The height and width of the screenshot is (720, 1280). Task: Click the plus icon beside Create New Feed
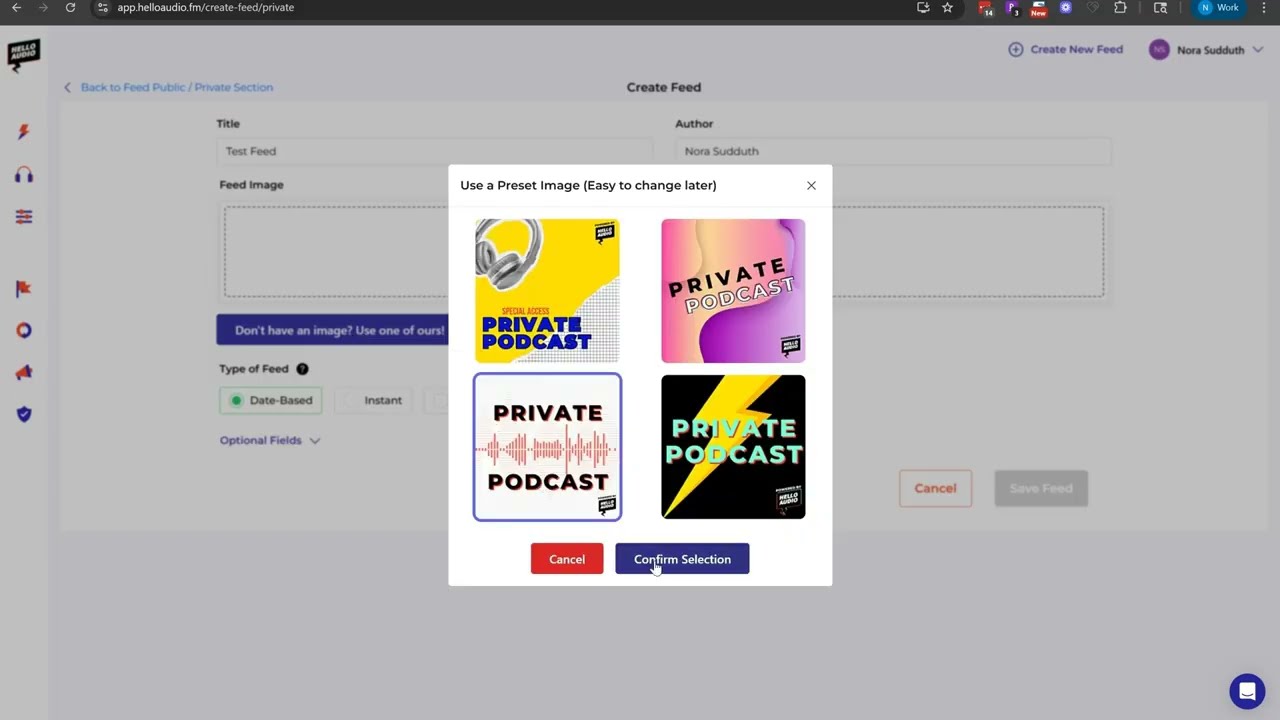[x=1016, y=49]
